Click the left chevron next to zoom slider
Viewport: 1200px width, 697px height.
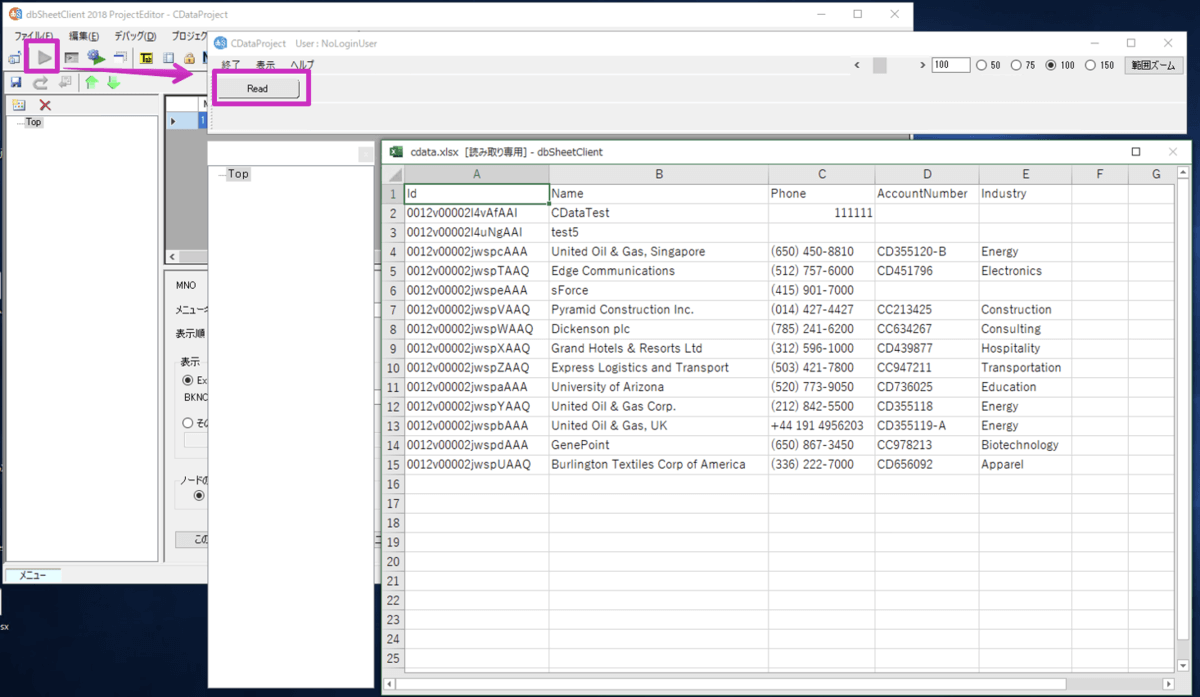(x=857, y=66)
